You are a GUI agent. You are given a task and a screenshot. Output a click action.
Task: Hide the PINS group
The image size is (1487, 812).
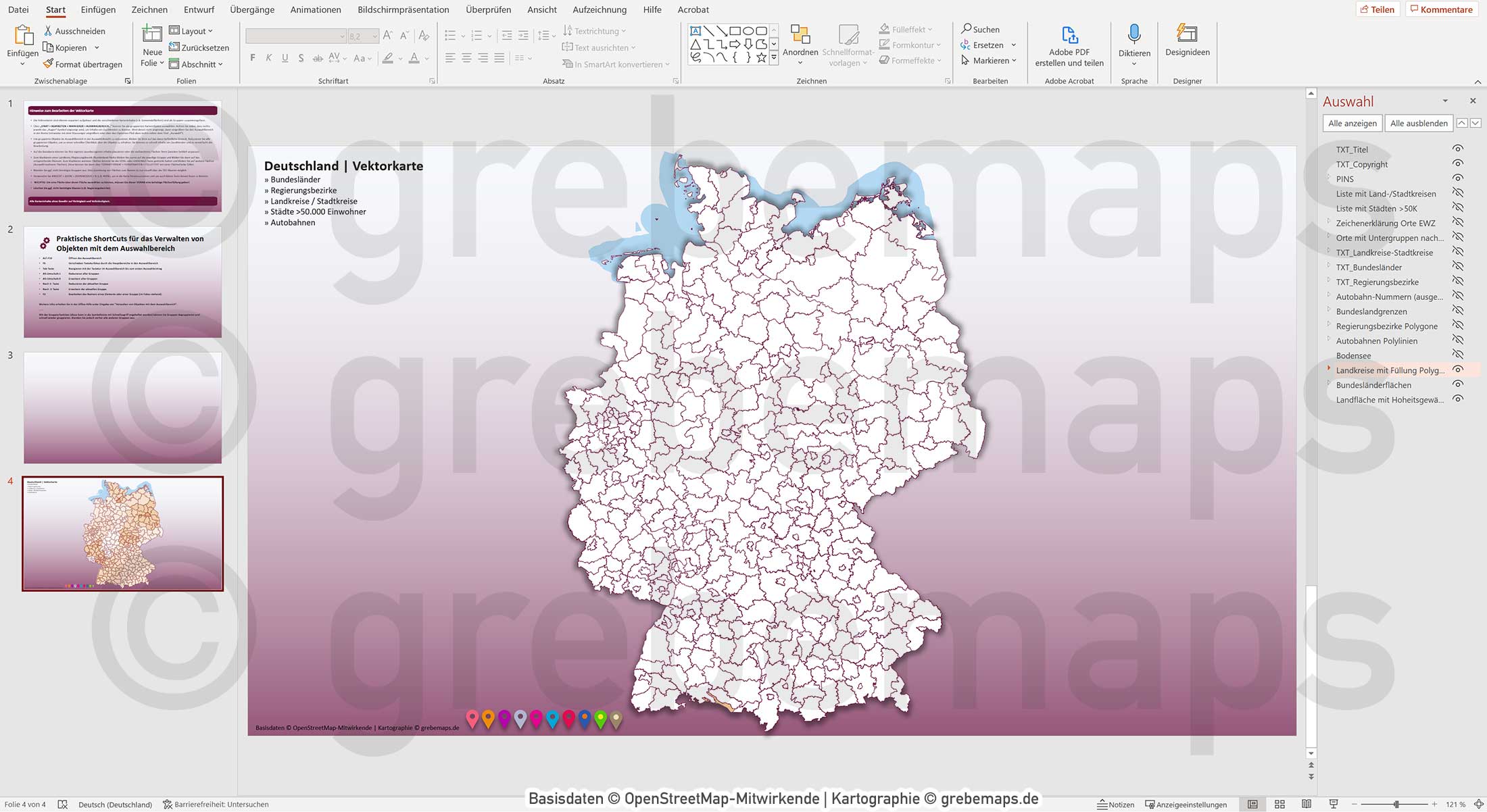[x=1458, y=179]
